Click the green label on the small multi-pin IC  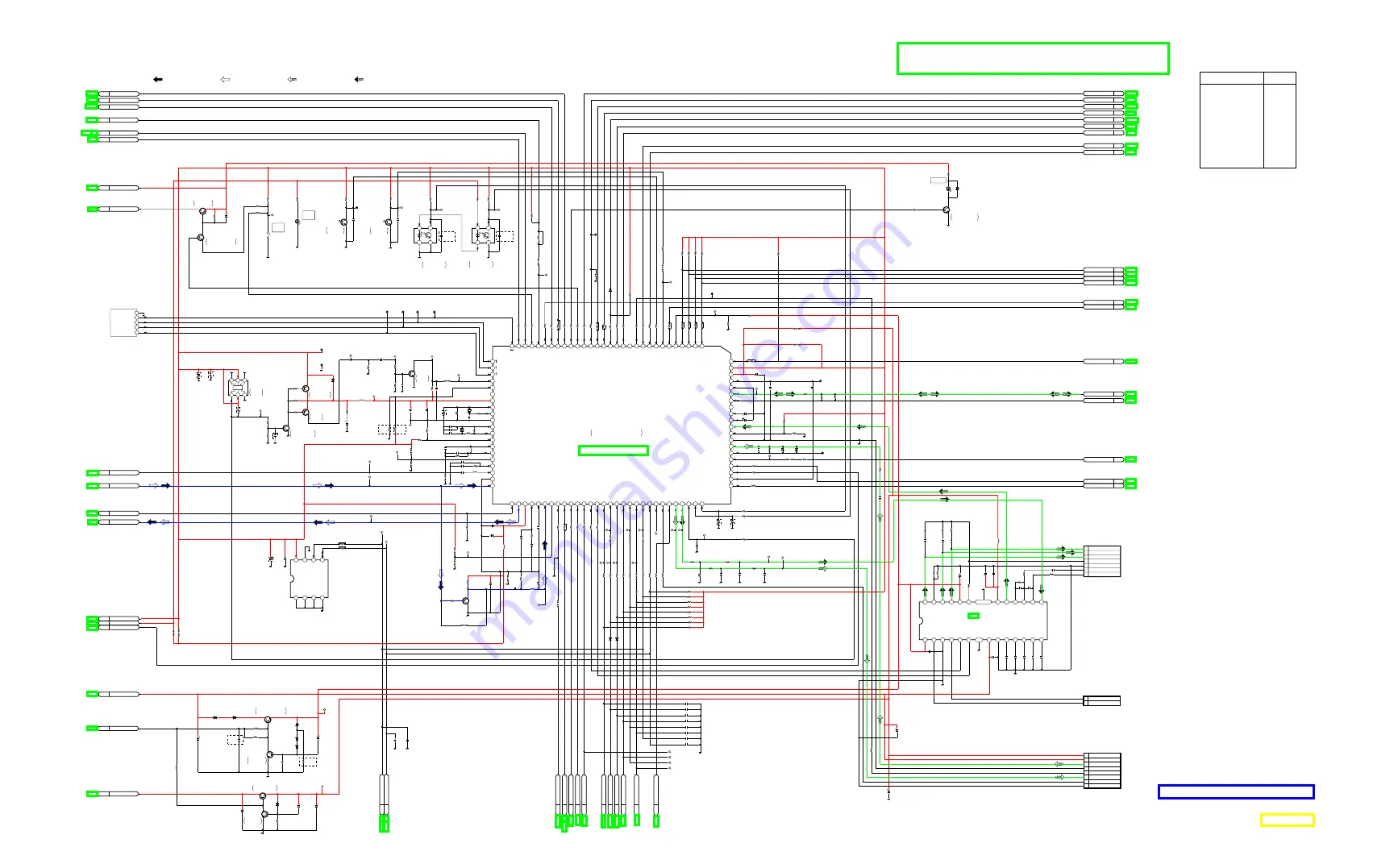pyautogui.click(x=973, y=616)
